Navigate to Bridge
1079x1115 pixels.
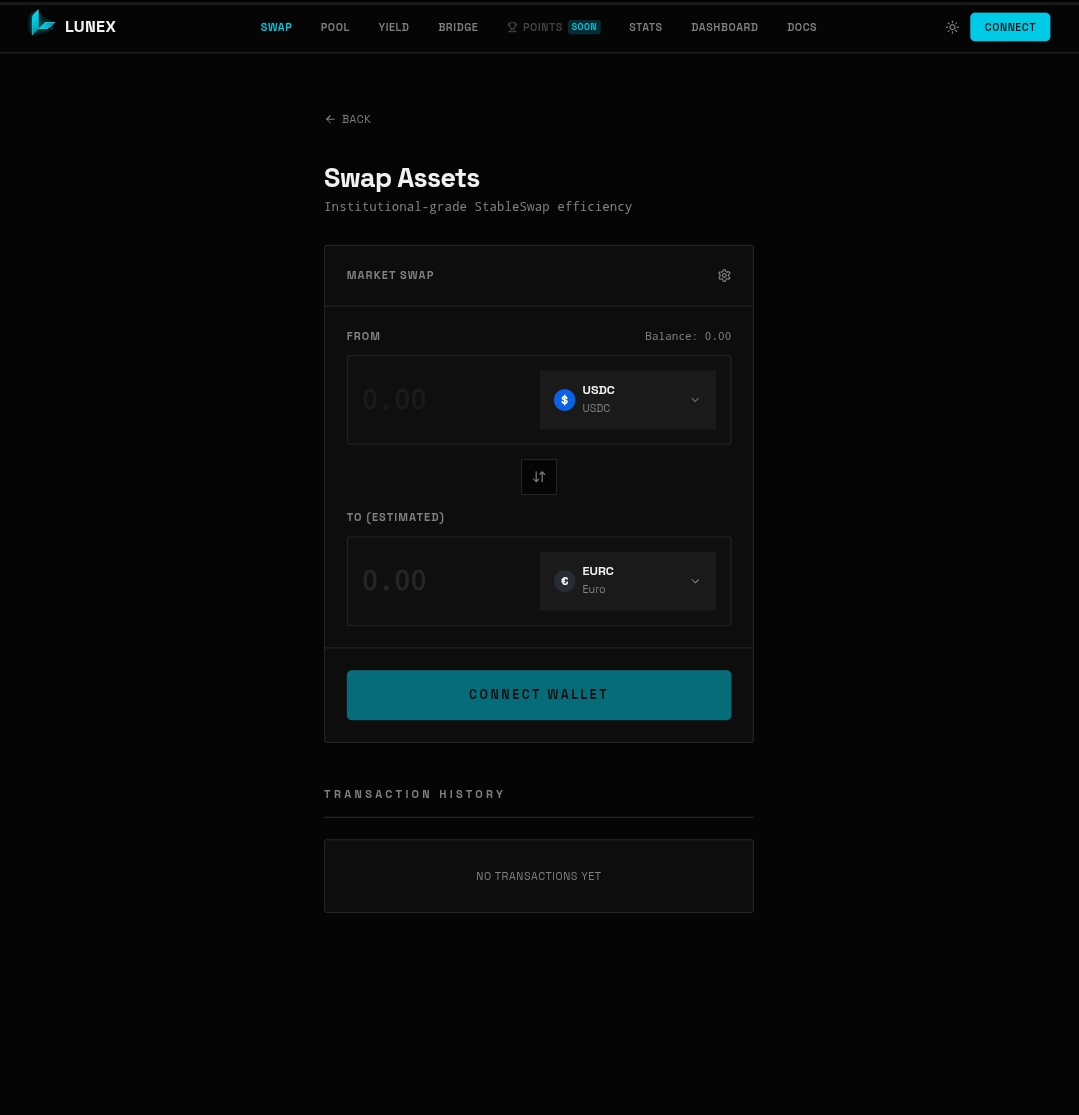[457, 27]
